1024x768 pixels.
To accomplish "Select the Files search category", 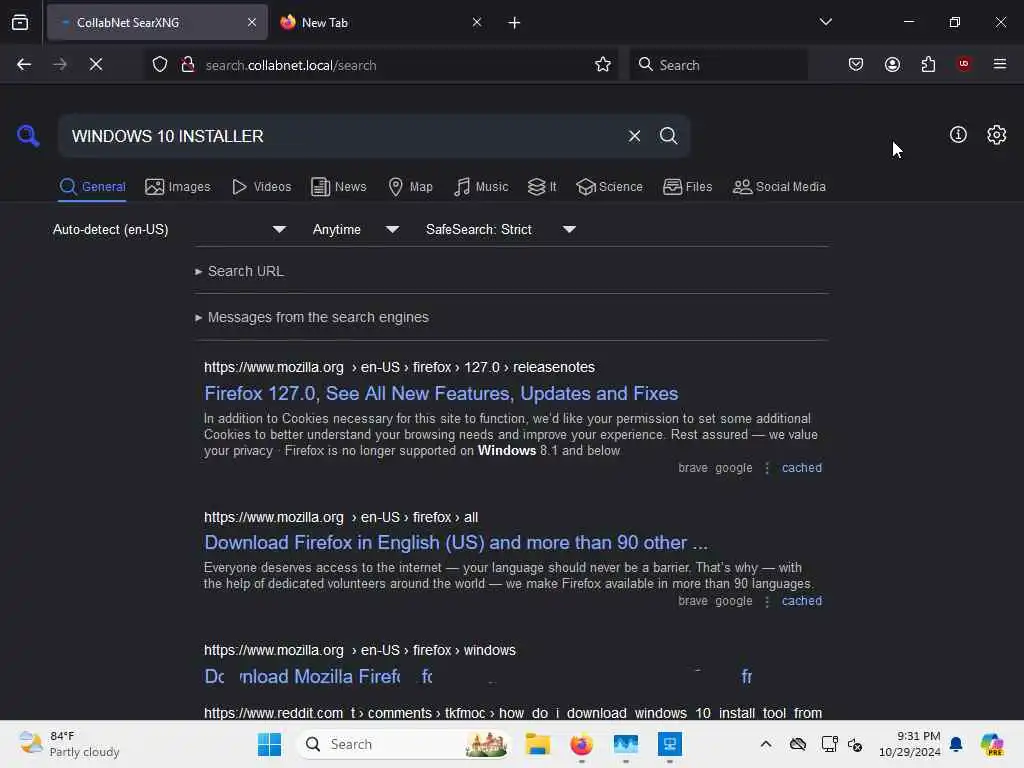I will [687, 187].
